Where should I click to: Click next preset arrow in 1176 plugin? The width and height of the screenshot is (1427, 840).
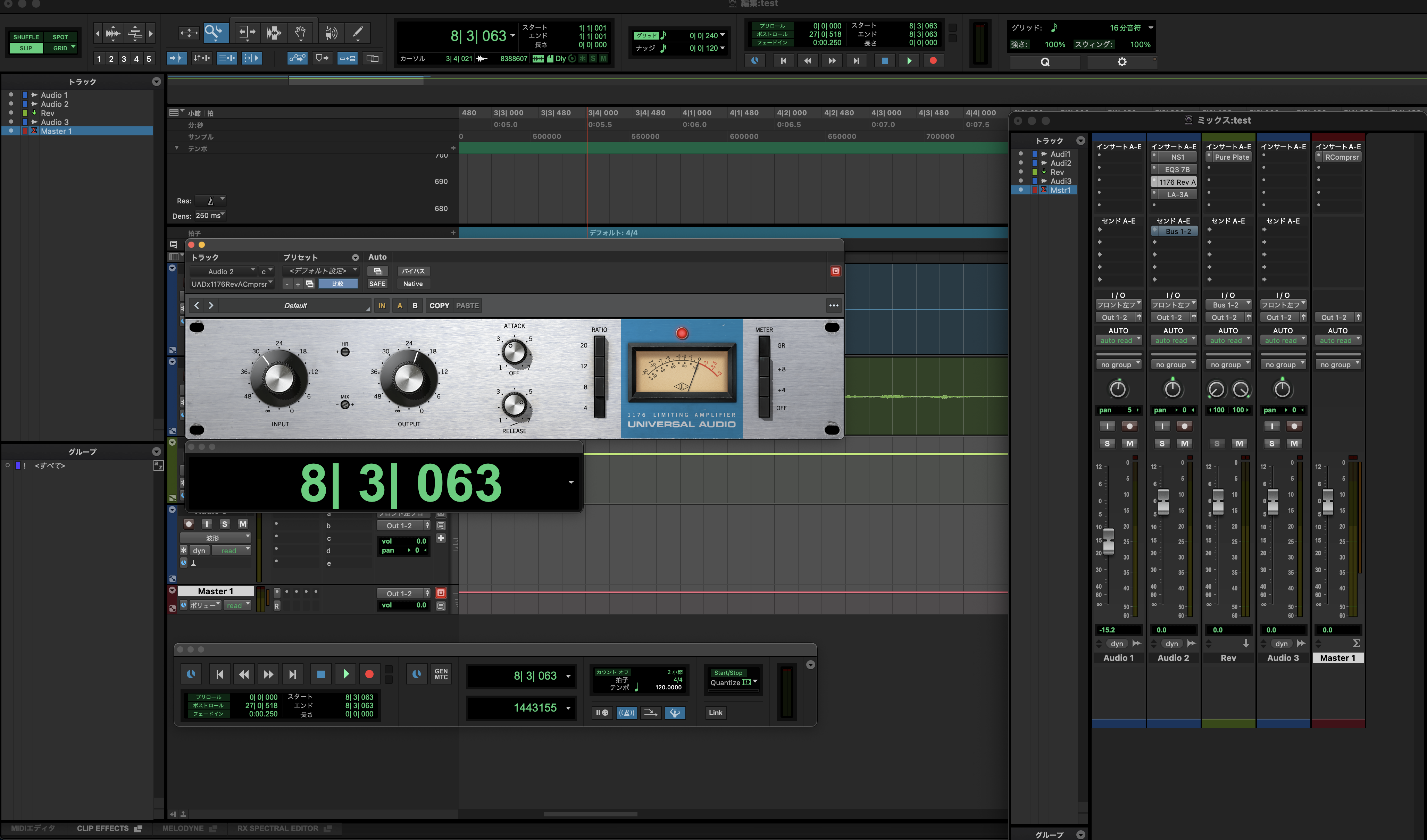pos(211,306)
